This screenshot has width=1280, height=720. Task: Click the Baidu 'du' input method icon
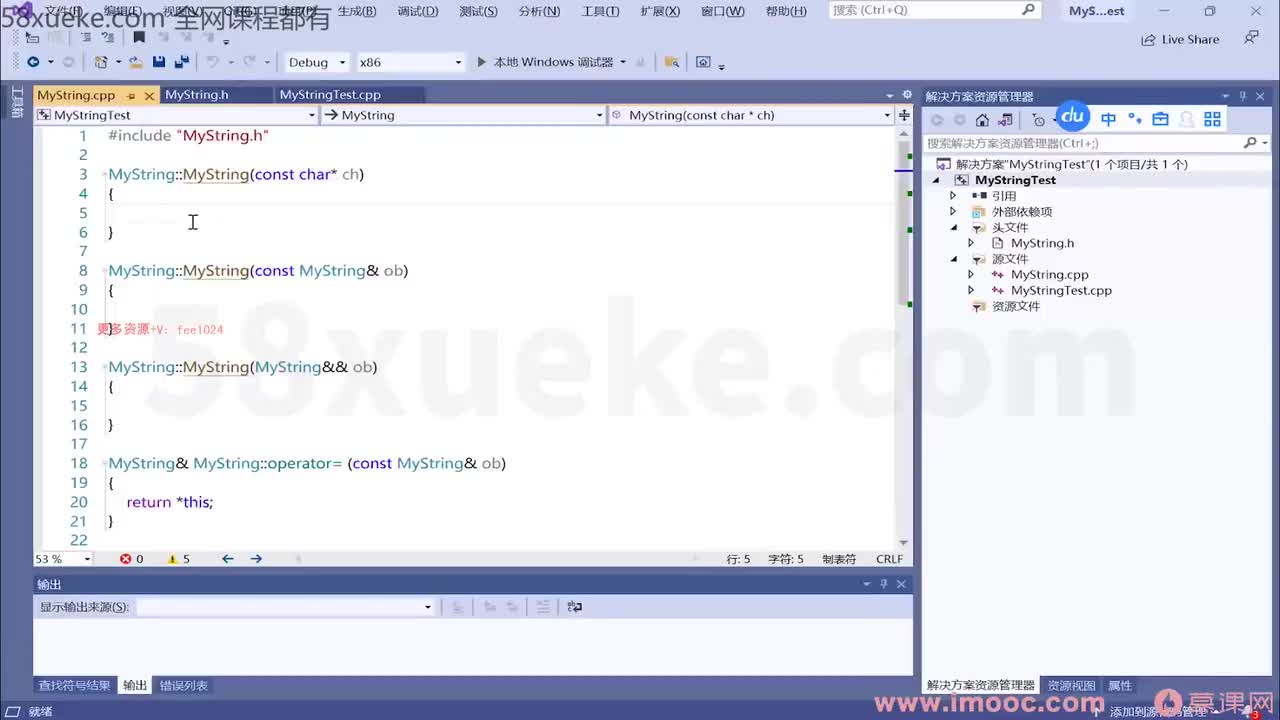pyautogui.click(x=1073, y=116)
